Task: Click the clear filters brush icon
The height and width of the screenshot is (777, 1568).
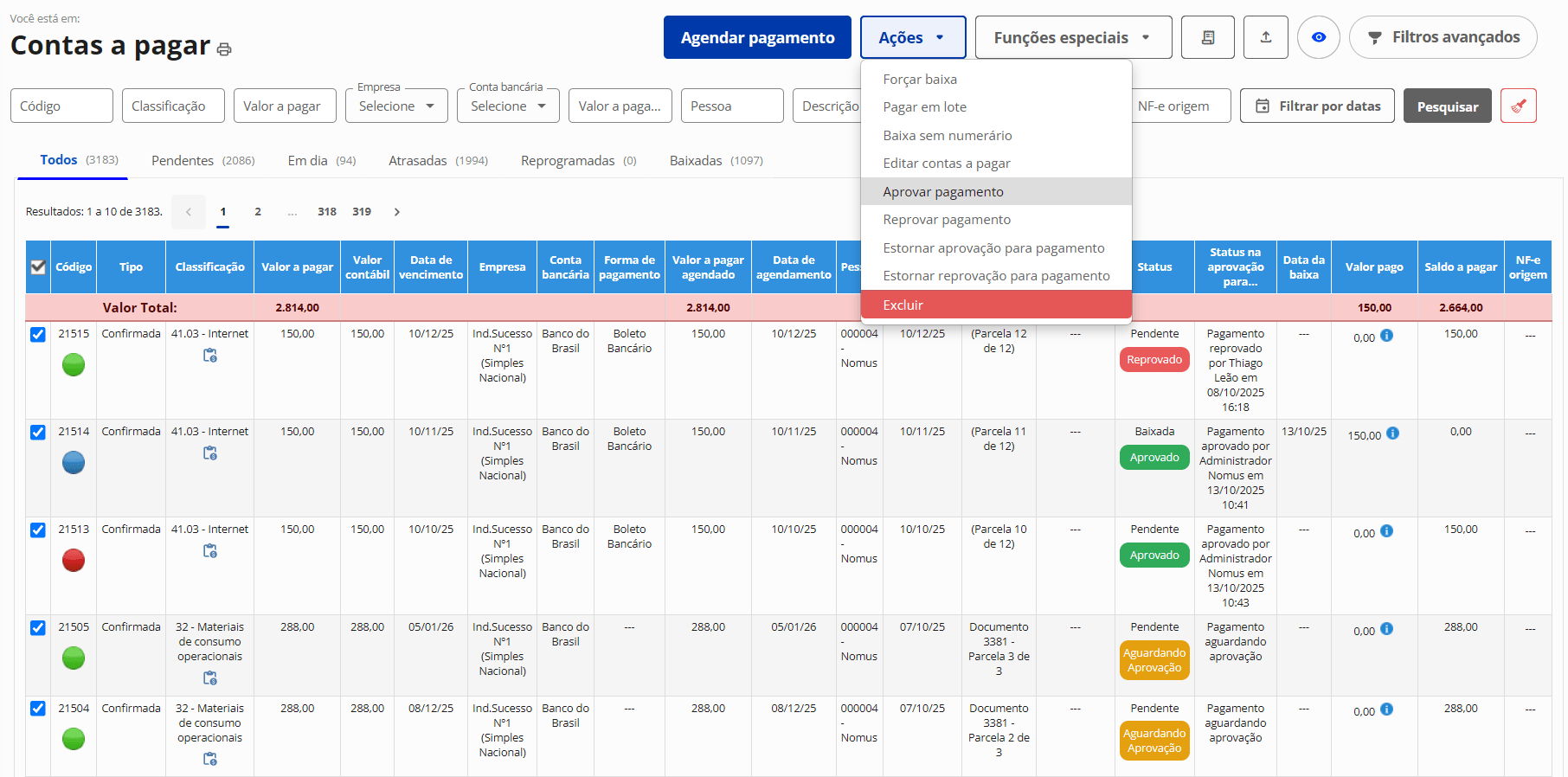Action: tap(1518, 106)
